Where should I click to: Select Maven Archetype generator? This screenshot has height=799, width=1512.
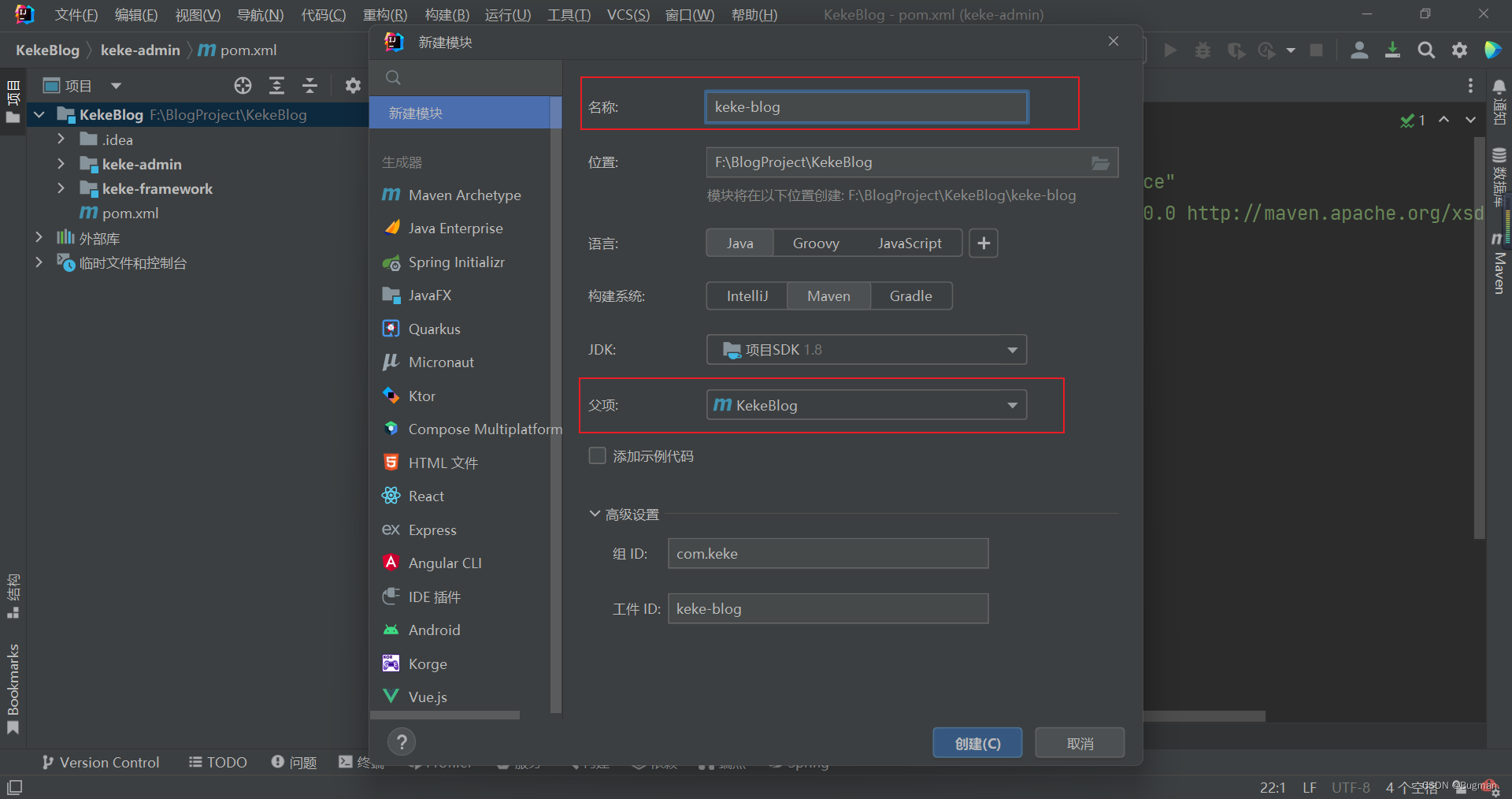pyautogui.click(x=465, y=195)
